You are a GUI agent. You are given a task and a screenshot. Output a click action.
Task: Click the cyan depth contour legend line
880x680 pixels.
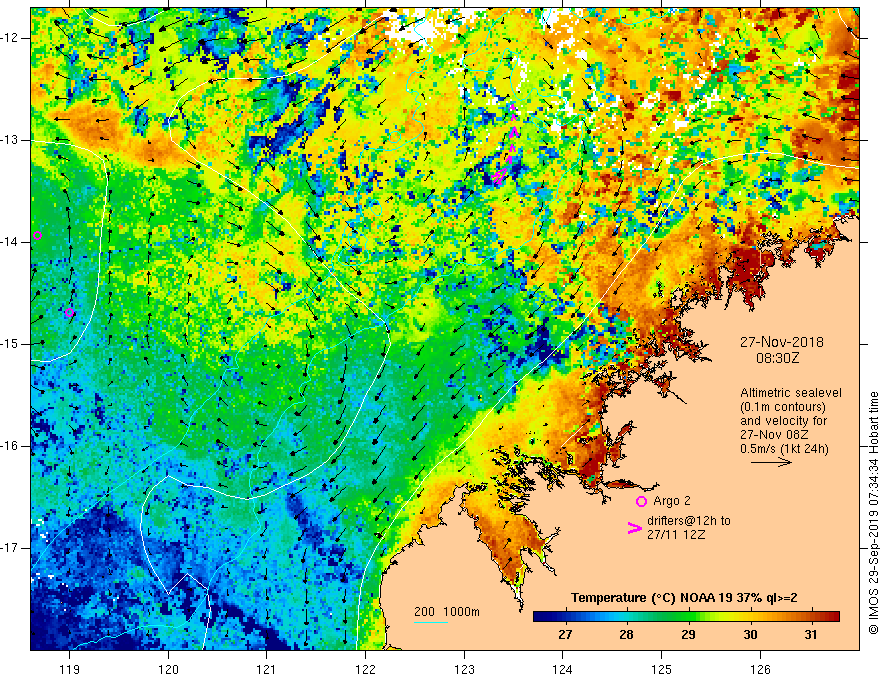tap(431, 622)
